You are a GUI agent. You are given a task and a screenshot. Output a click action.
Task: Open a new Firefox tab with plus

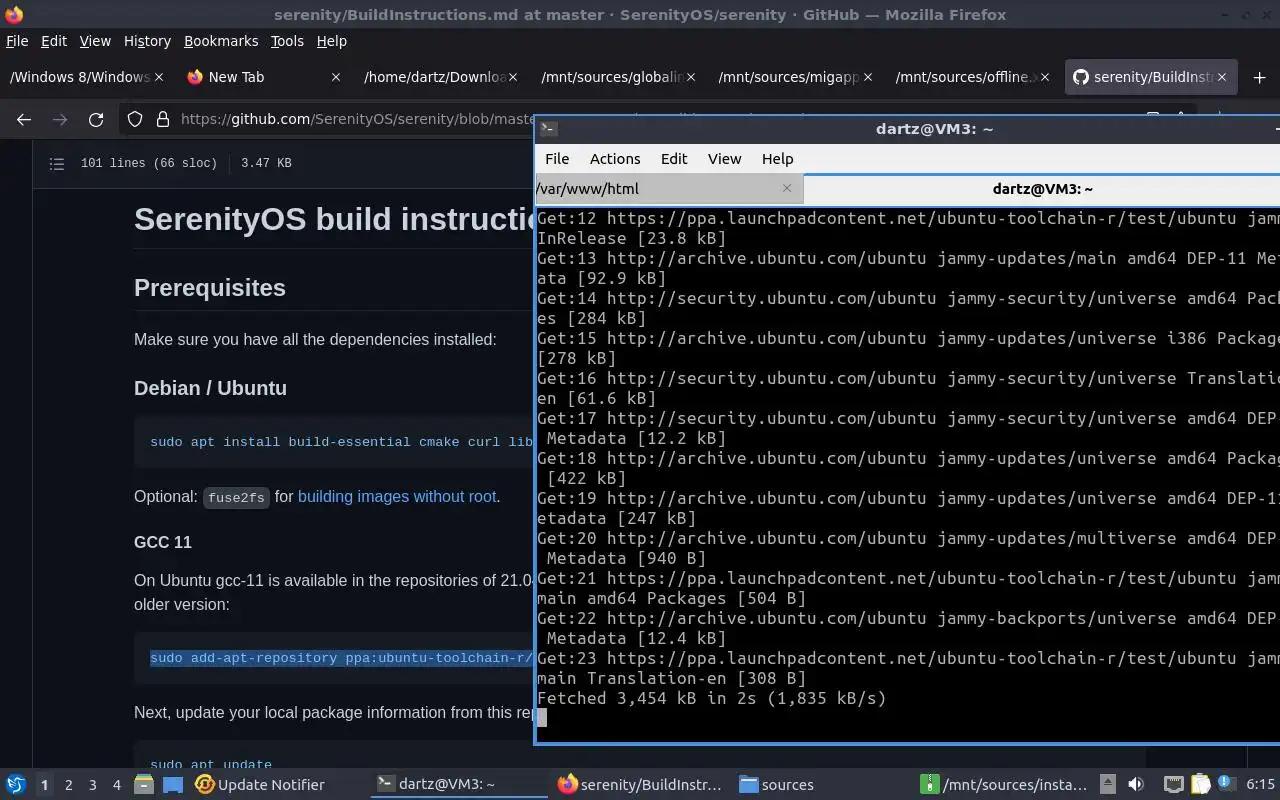click(x=1259, y=77)
